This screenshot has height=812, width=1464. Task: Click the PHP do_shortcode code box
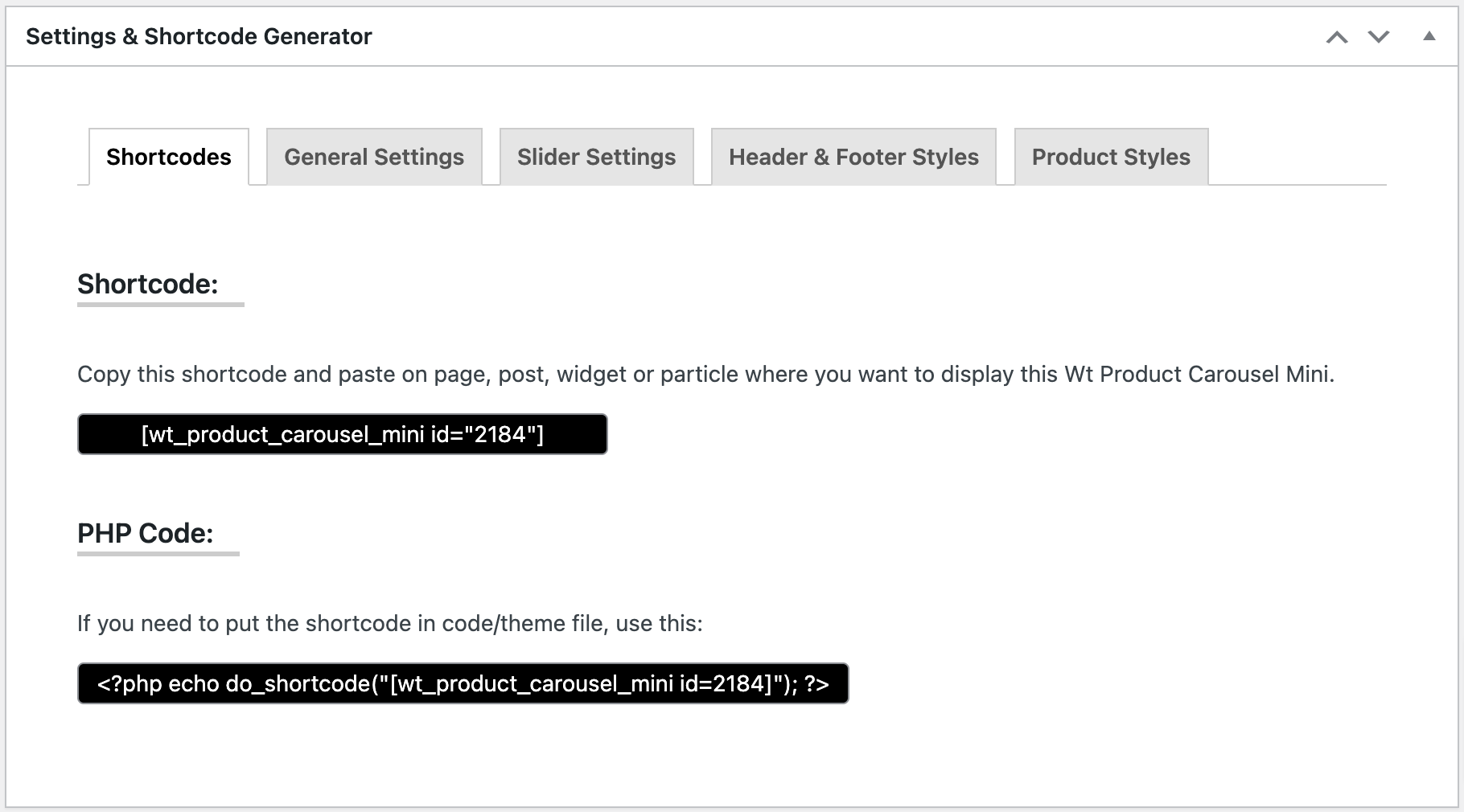point(463,683)
